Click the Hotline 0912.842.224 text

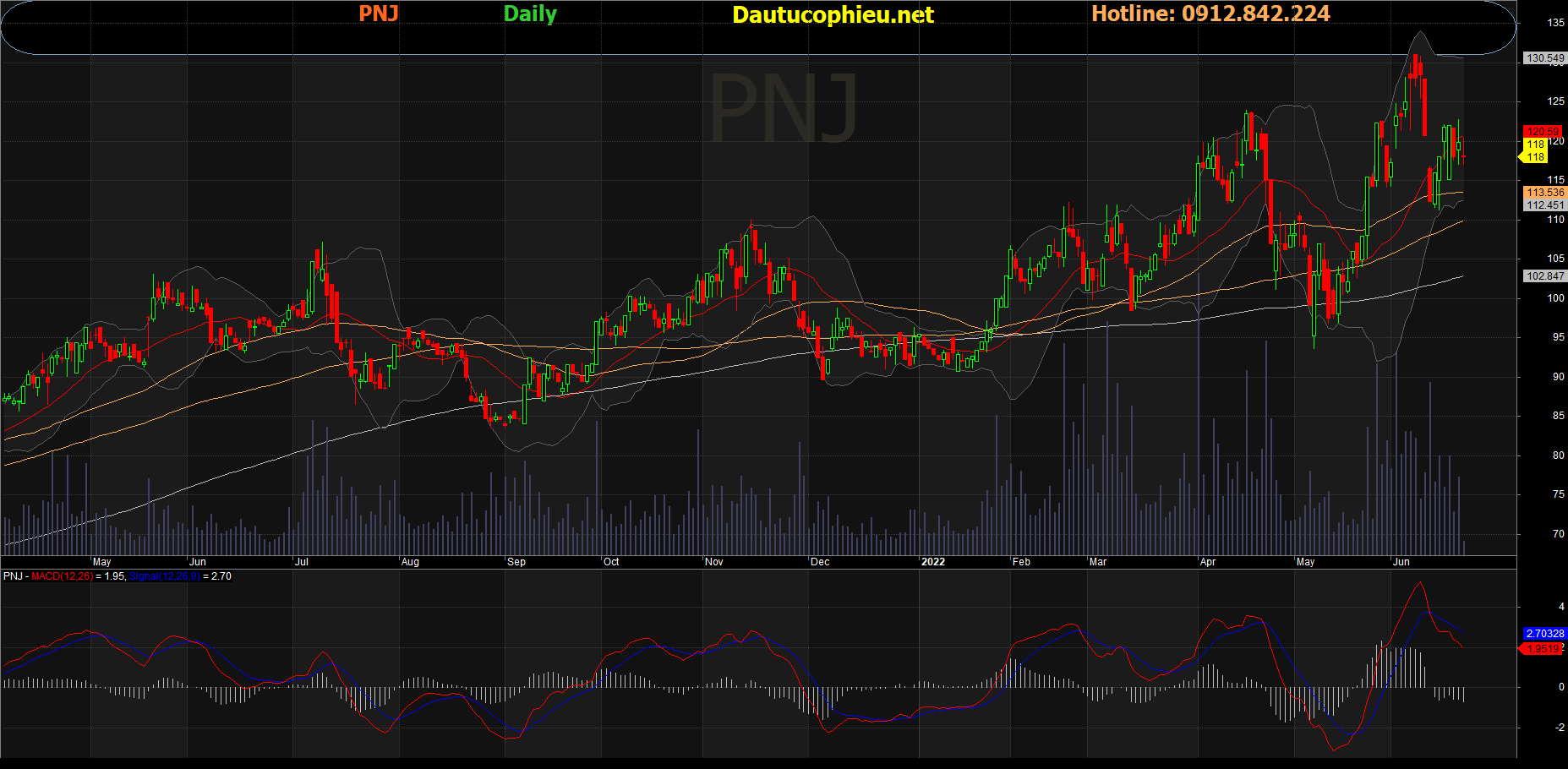pos(1210,14)
